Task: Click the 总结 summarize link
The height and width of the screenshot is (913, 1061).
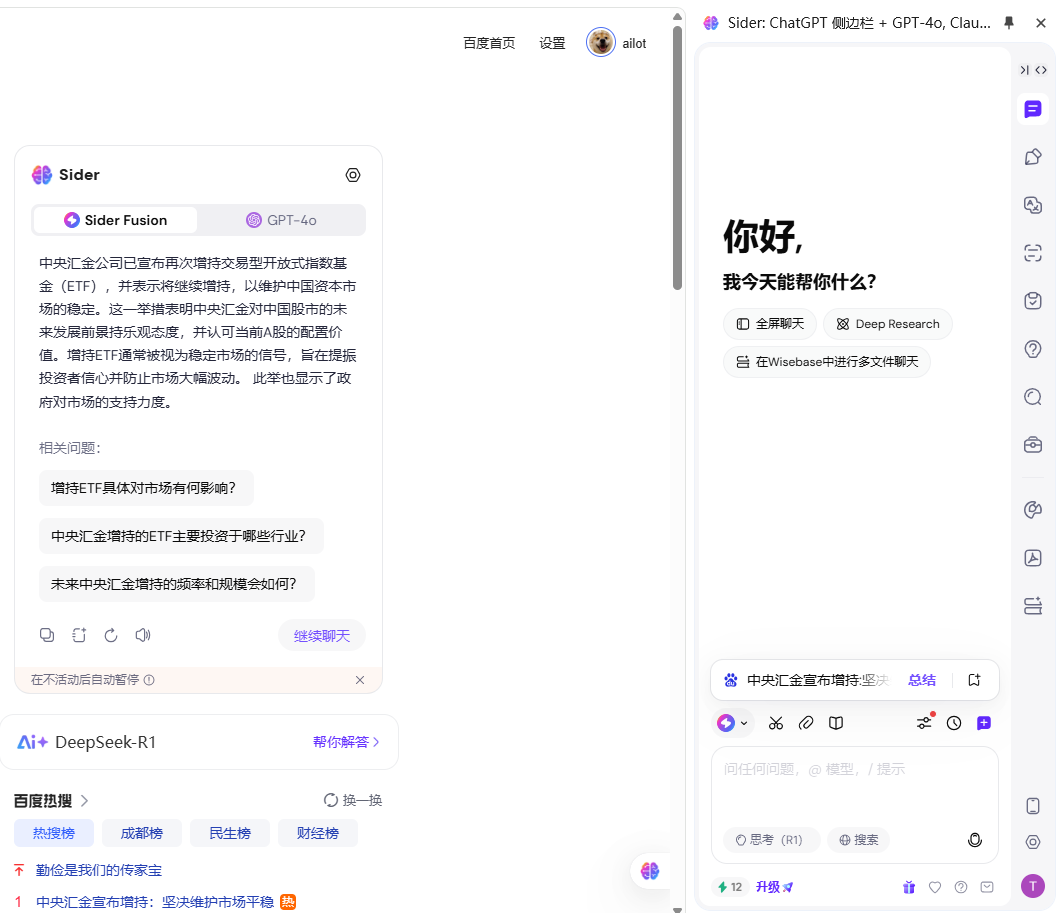Action: click(x=922, y=680)
